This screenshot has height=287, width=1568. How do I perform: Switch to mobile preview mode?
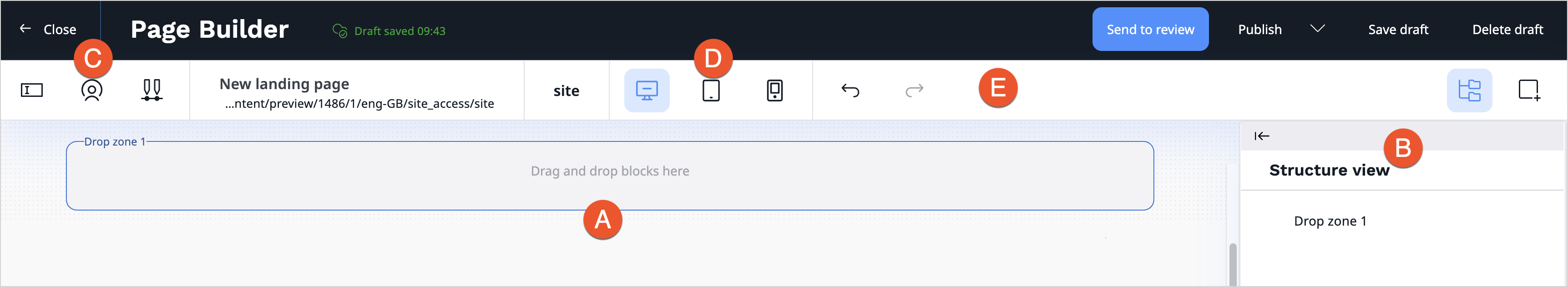click(x=774, y=91)
